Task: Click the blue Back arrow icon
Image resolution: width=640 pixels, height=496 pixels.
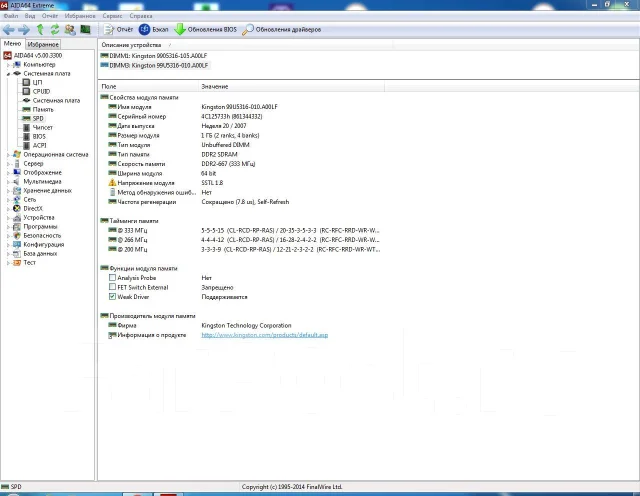Action: (x=9, y=29)
